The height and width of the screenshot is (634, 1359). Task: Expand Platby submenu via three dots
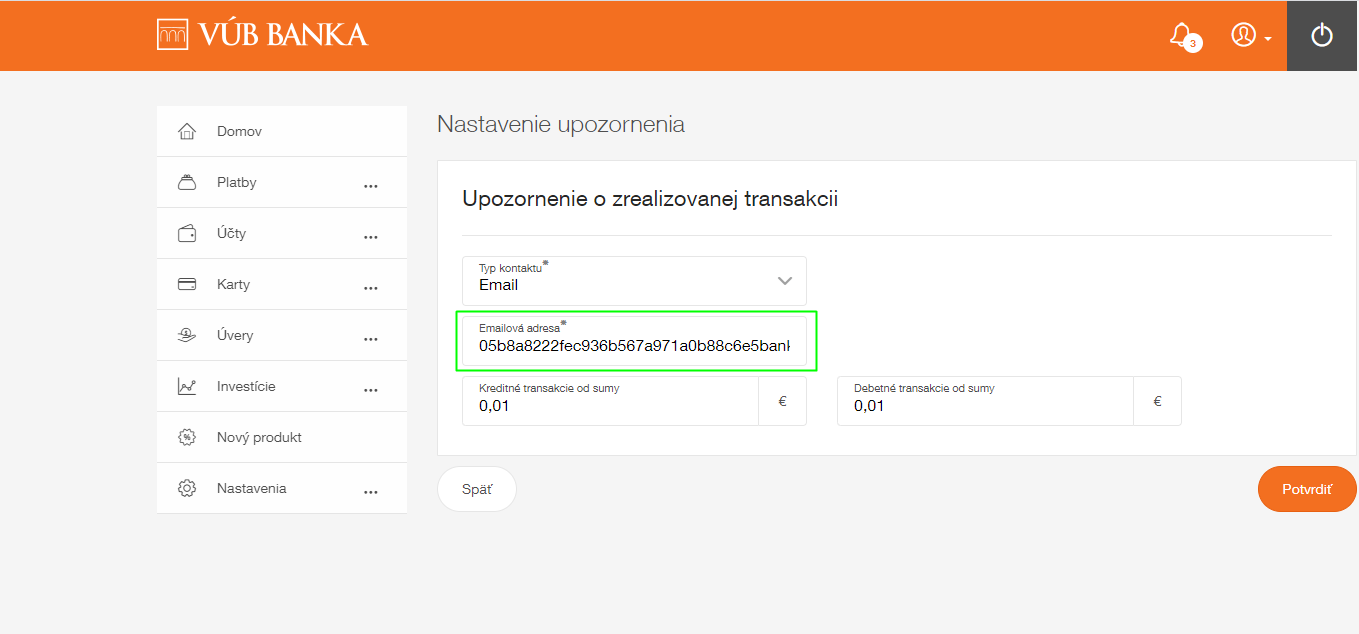point(371,186)
